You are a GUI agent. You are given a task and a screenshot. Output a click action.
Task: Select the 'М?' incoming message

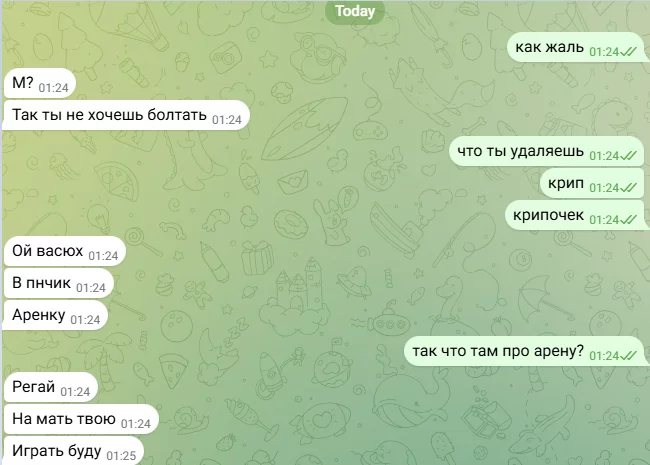(39, 83)
